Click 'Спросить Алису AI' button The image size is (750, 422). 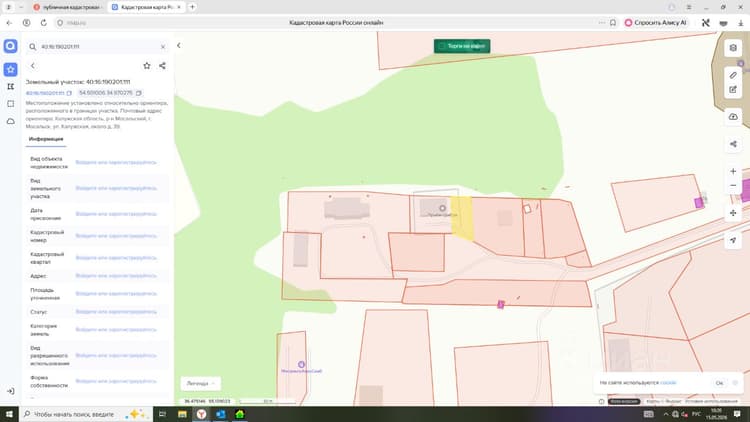click(656, 22)
